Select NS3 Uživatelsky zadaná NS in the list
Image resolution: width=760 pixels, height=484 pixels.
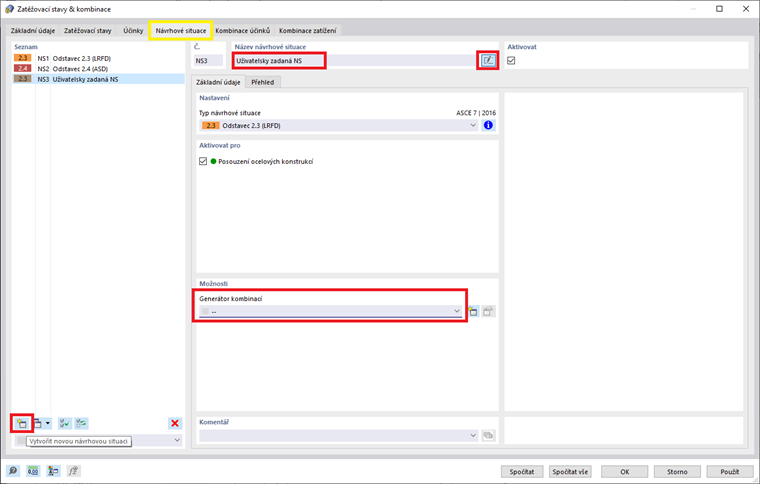tap(98, 79)
